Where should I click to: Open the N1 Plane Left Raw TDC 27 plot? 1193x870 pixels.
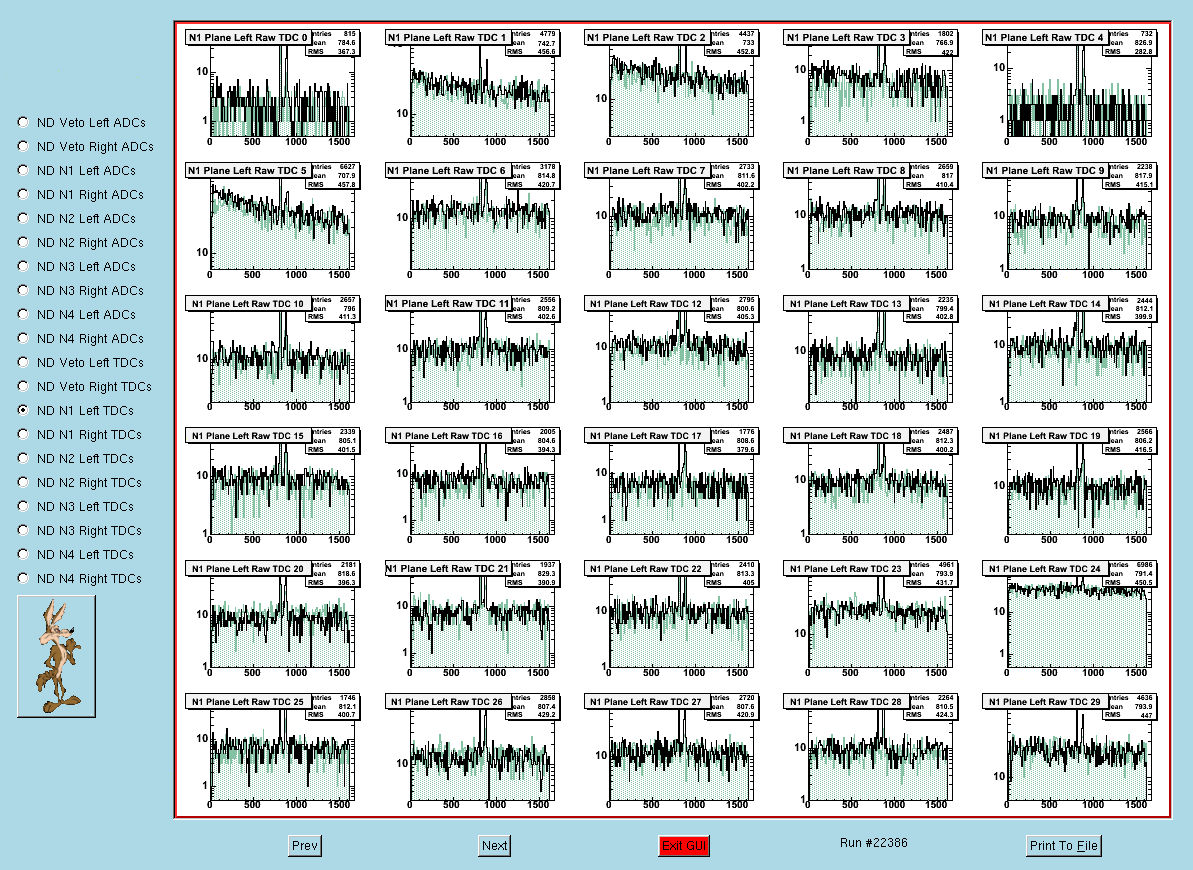pos(670,751)
